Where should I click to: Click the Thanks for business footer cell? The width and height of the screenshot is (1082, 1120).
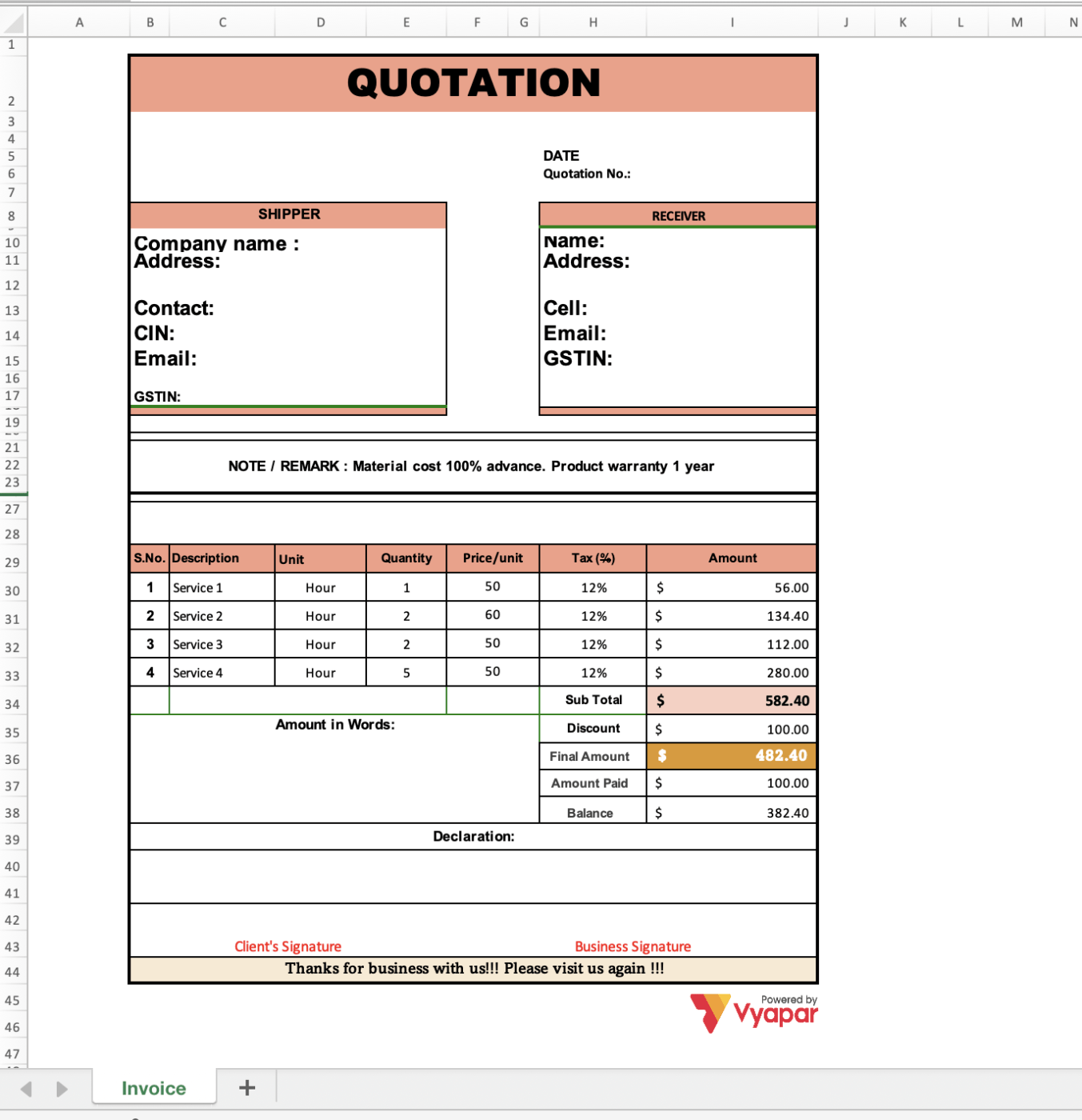[x=473, y=969]
